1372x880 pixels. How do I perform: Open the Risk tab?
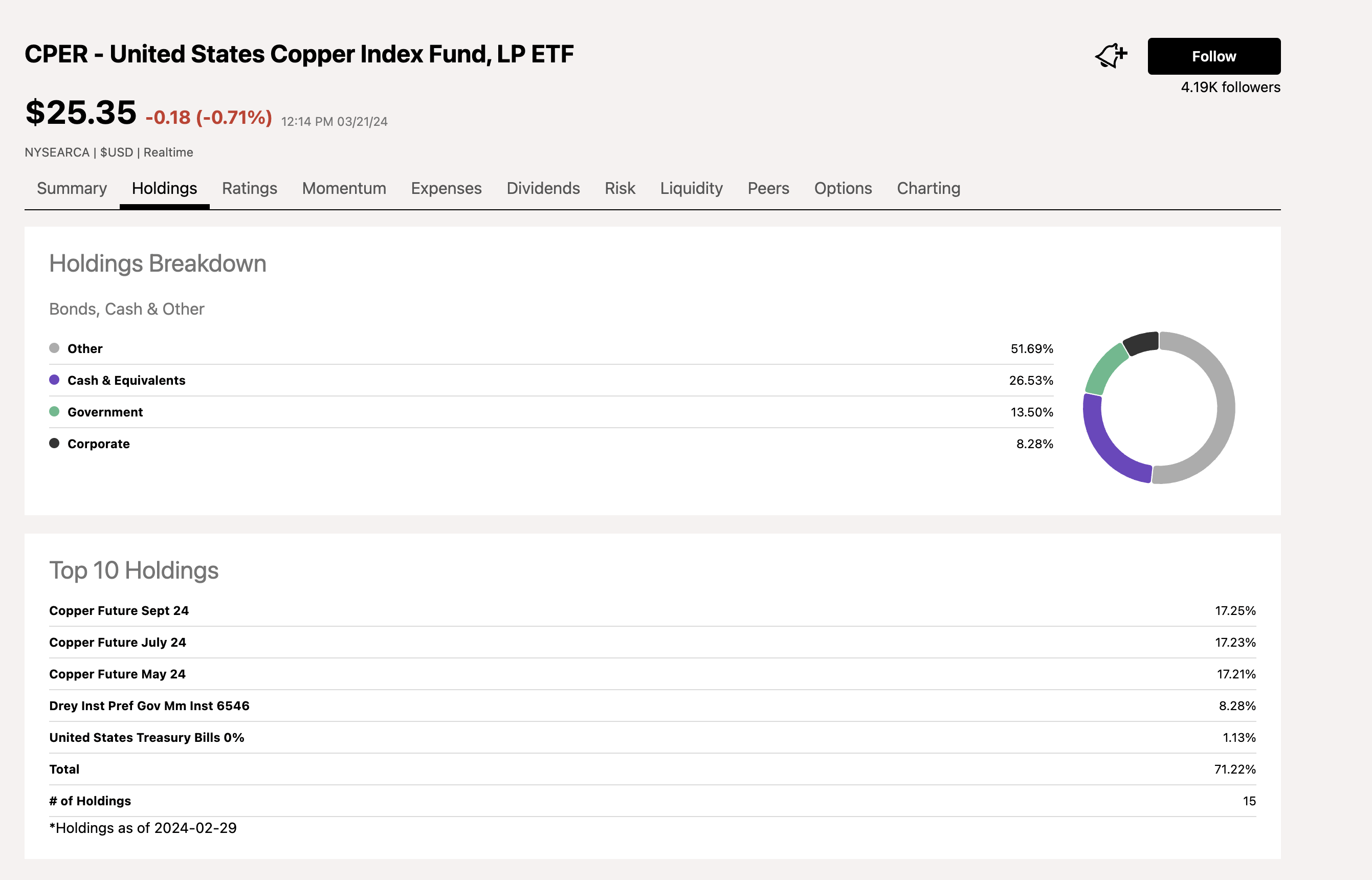coord(619,188)
